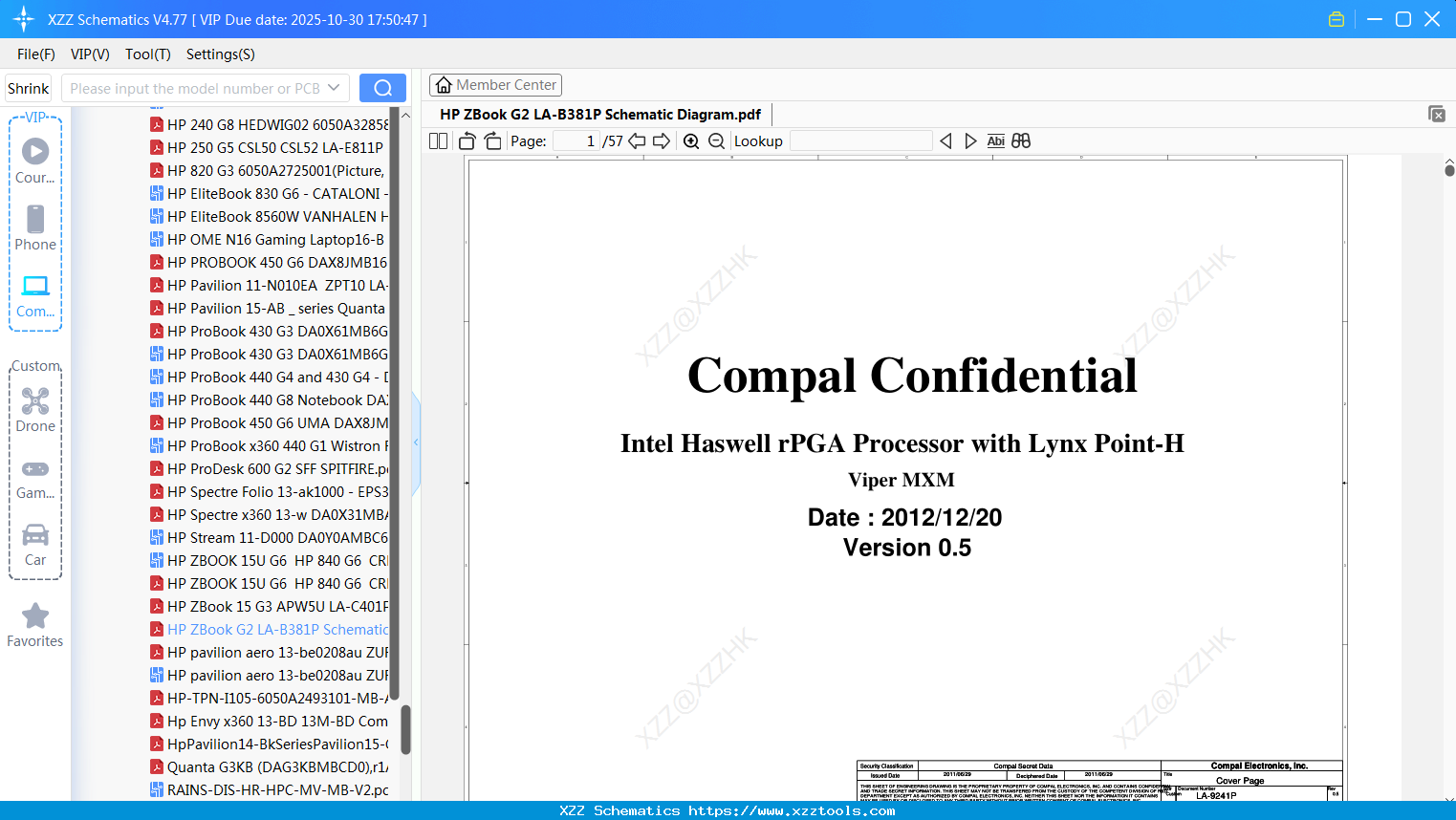Open HP OME N16 Gaming Laptop file

tap(270, 239)
